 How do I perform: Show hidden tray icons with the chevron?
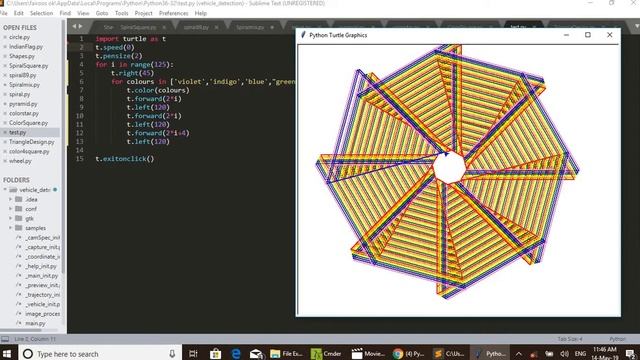518,353
